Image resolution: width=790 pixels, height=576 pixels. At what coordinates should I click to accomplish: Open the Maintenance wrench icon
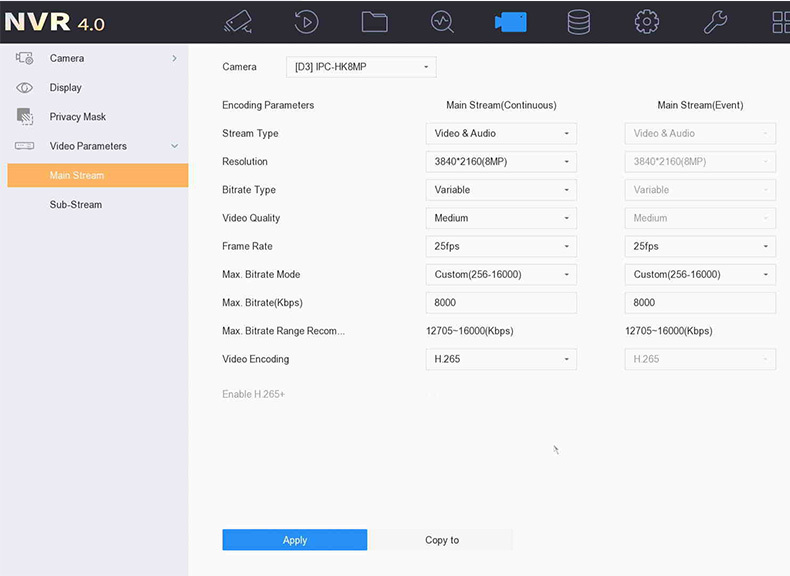714,22
